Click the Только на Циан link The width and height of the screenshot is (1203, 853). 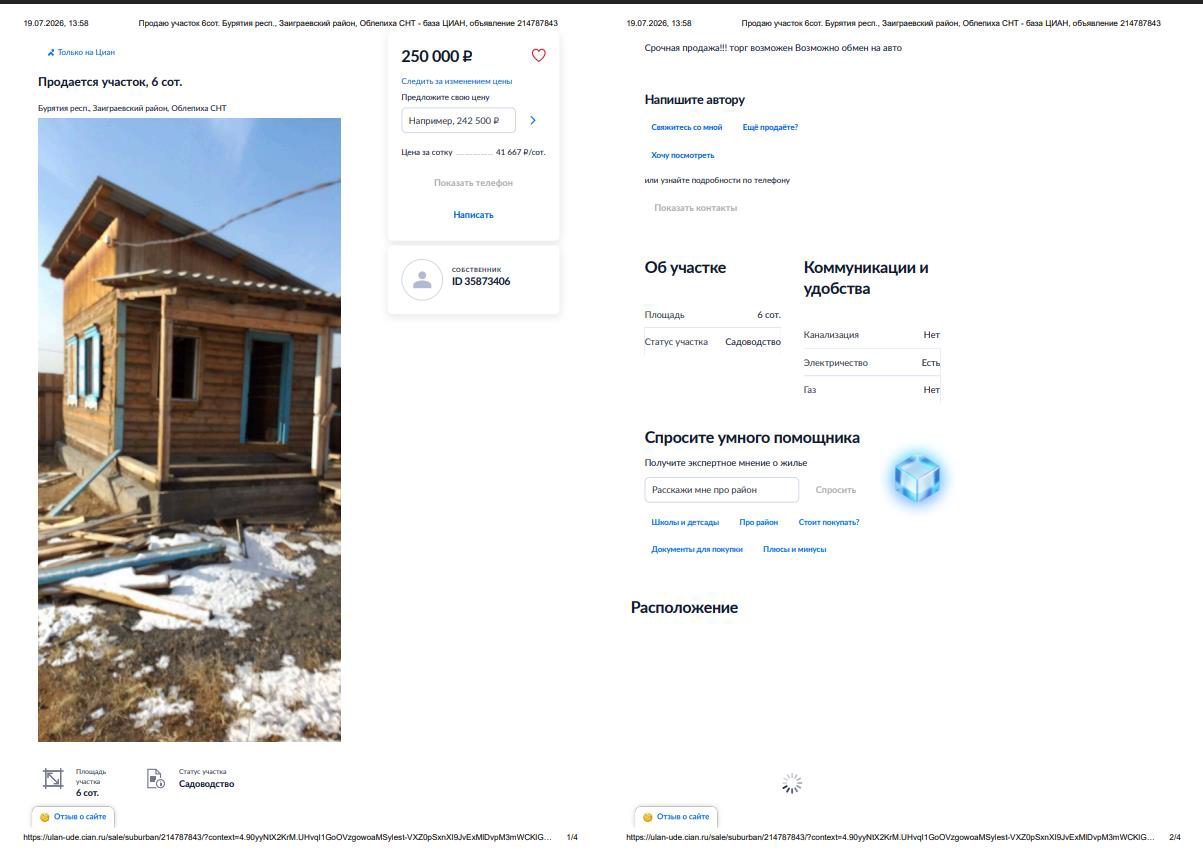point(86,52)
